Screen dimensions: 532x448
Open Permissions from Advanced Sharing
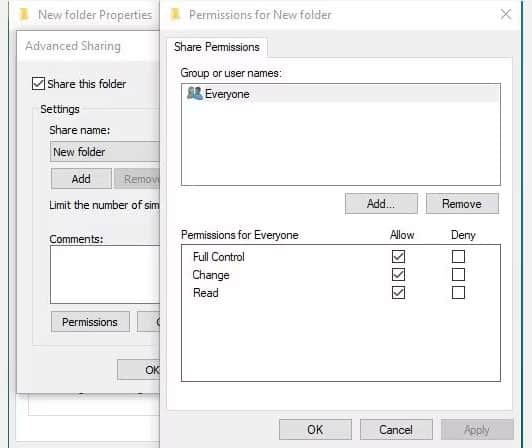(90, 322)
